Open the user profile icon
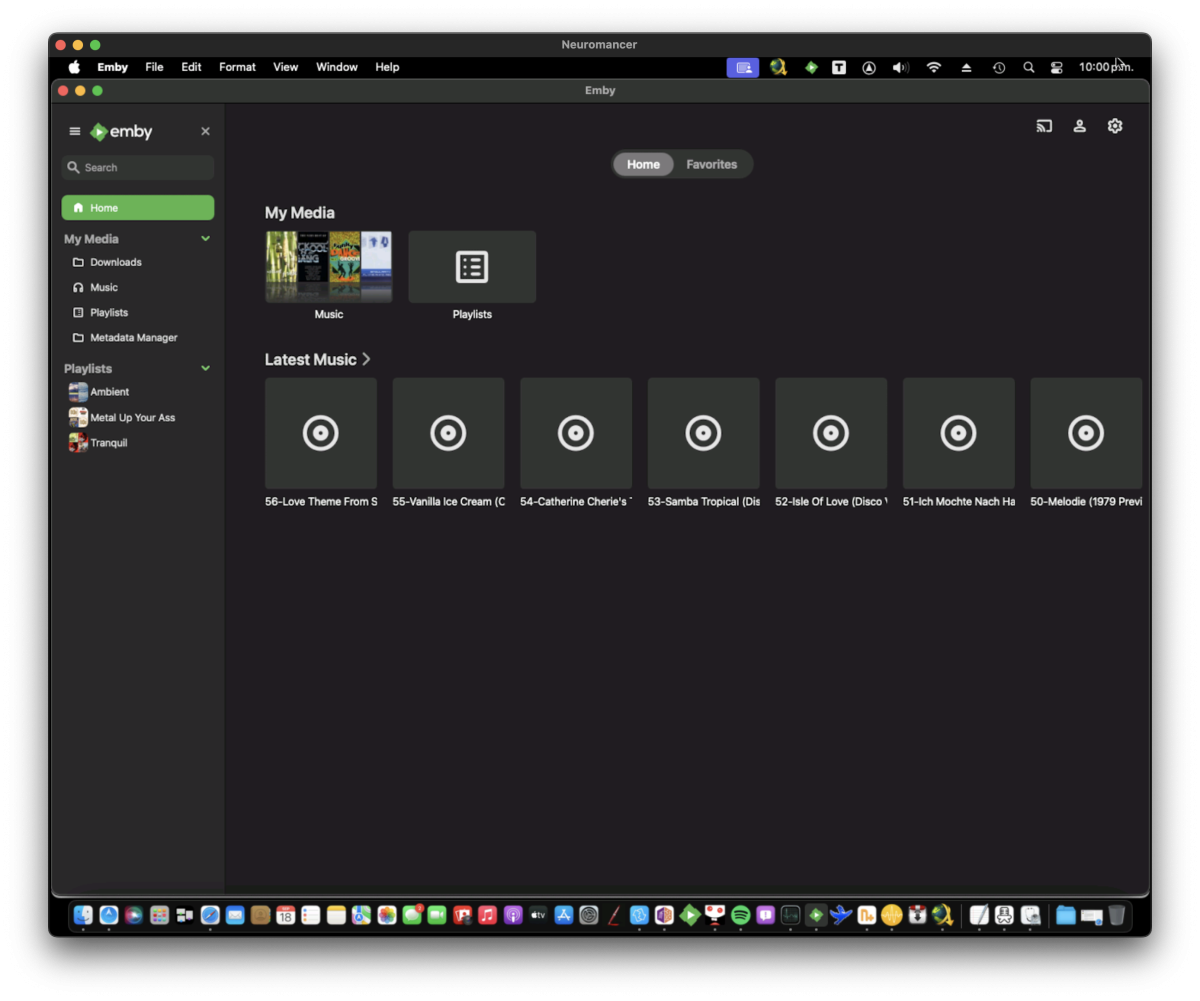 click(x=1080, y=126)
